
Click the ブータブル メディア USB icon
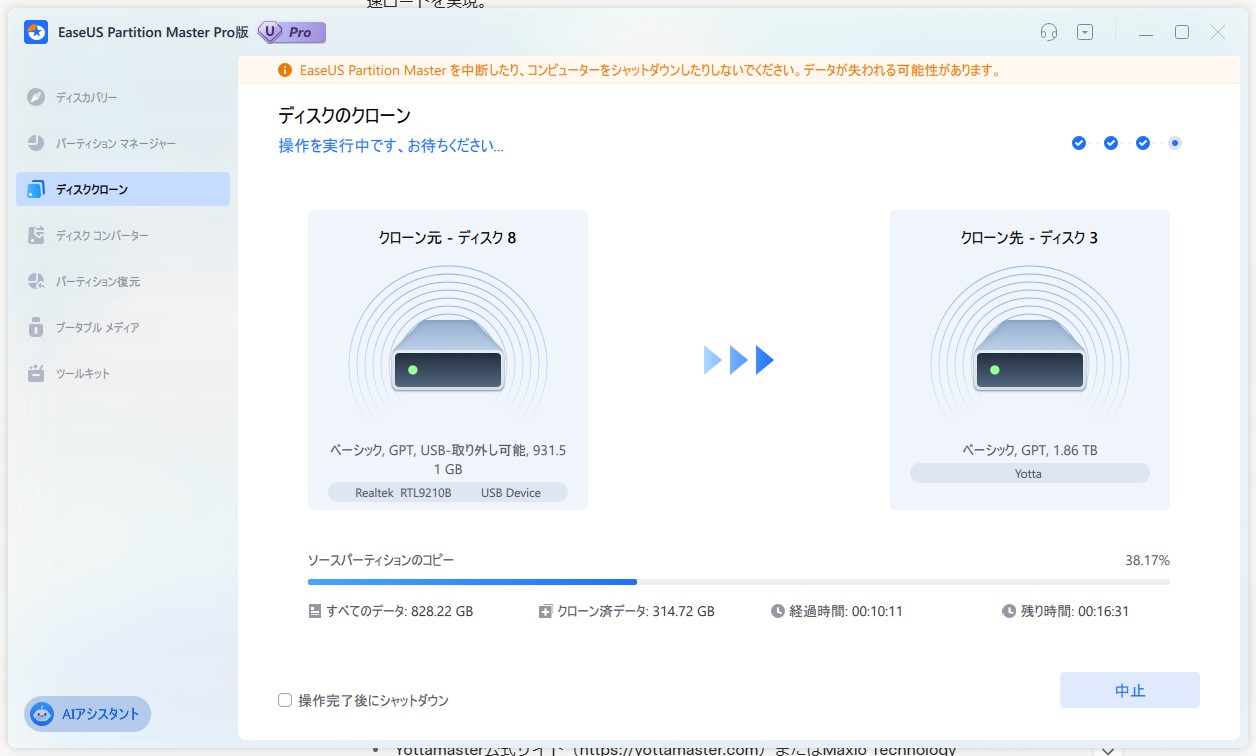36,327
